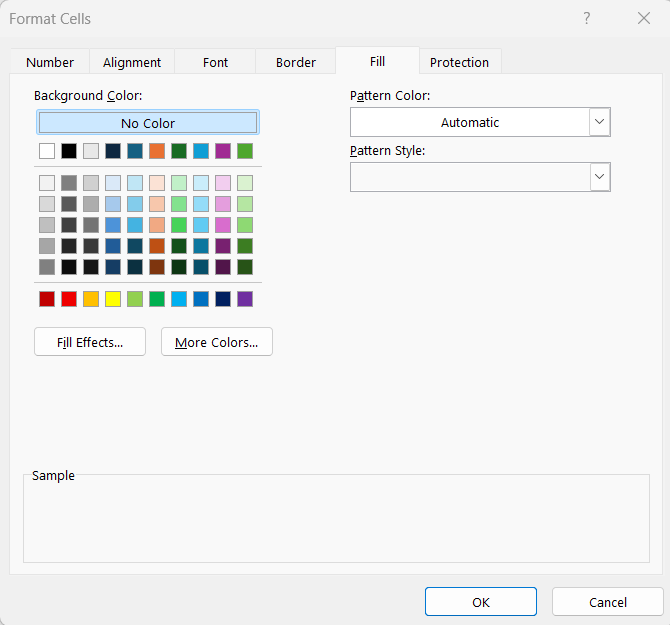Image resolution: width=670 pixels, height=625 pixels.
Task: Choose the bright red standard color
Action: pos(69,299)
